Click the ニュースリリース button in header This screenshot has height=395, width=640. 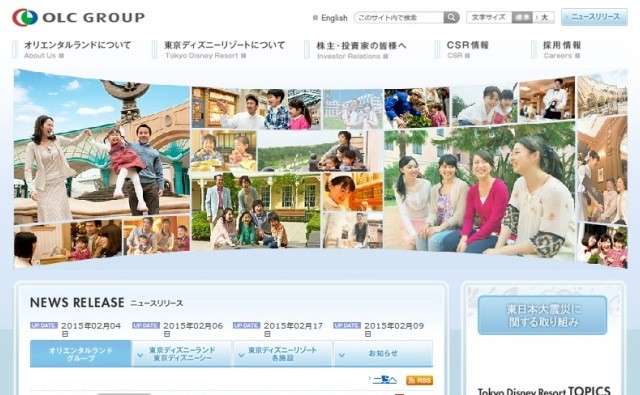[x=594, y=17]
